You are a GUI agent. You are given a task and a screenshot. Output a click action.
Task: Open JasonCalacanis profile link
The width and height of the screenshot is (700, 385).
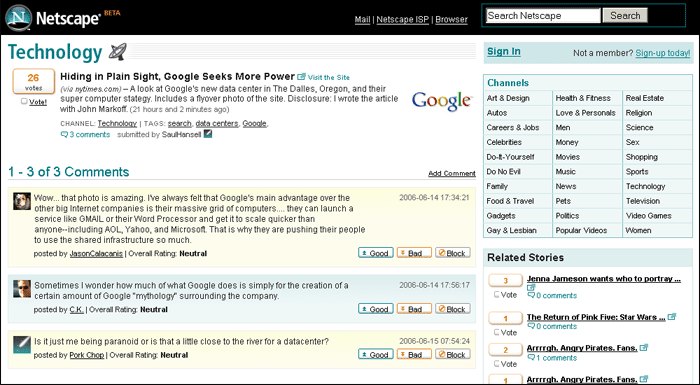(x=96, y=253)
